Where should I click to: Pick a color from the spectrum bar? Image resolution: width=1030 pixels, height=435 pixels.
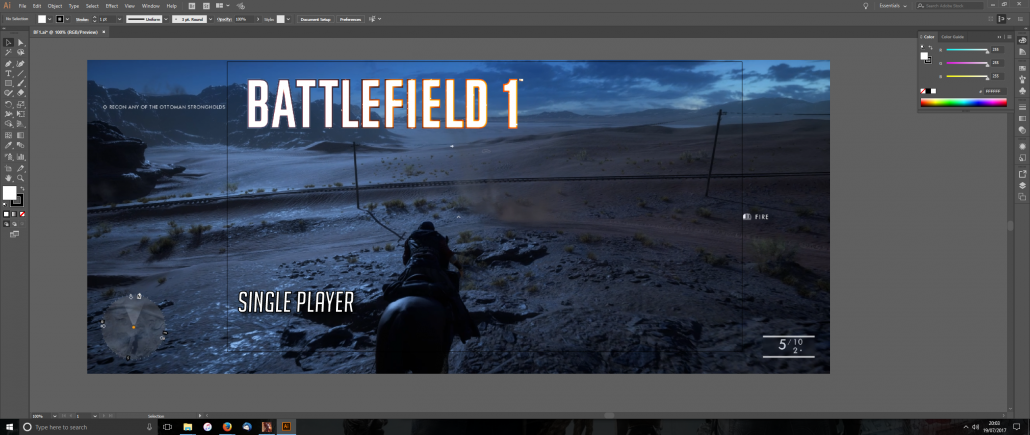(963, 102)
